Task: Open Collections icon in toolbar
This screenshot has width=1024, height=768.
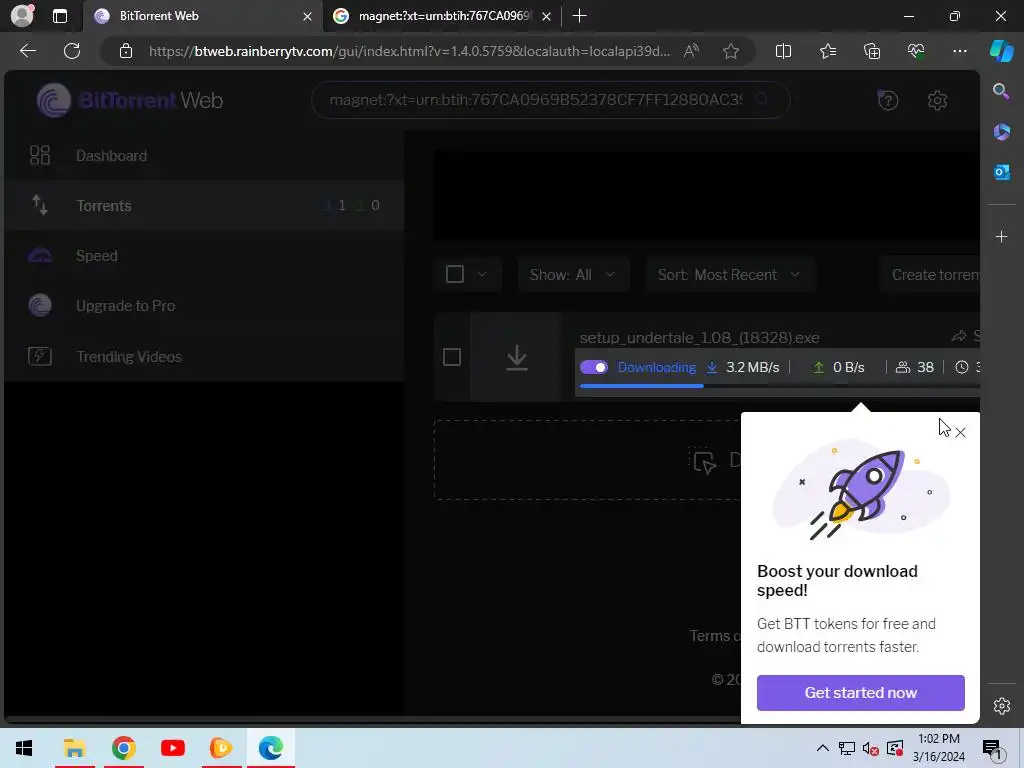Action: [872, 51]
